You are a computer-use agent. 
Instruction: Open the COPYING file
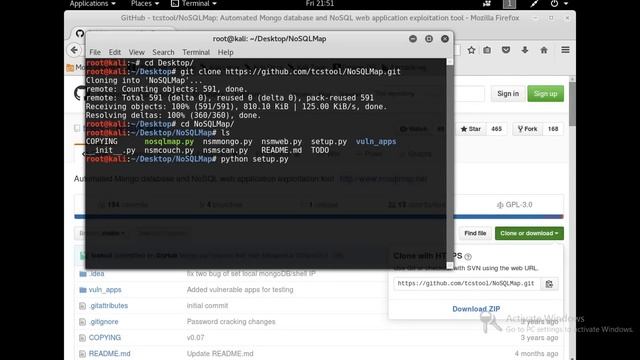105,338
